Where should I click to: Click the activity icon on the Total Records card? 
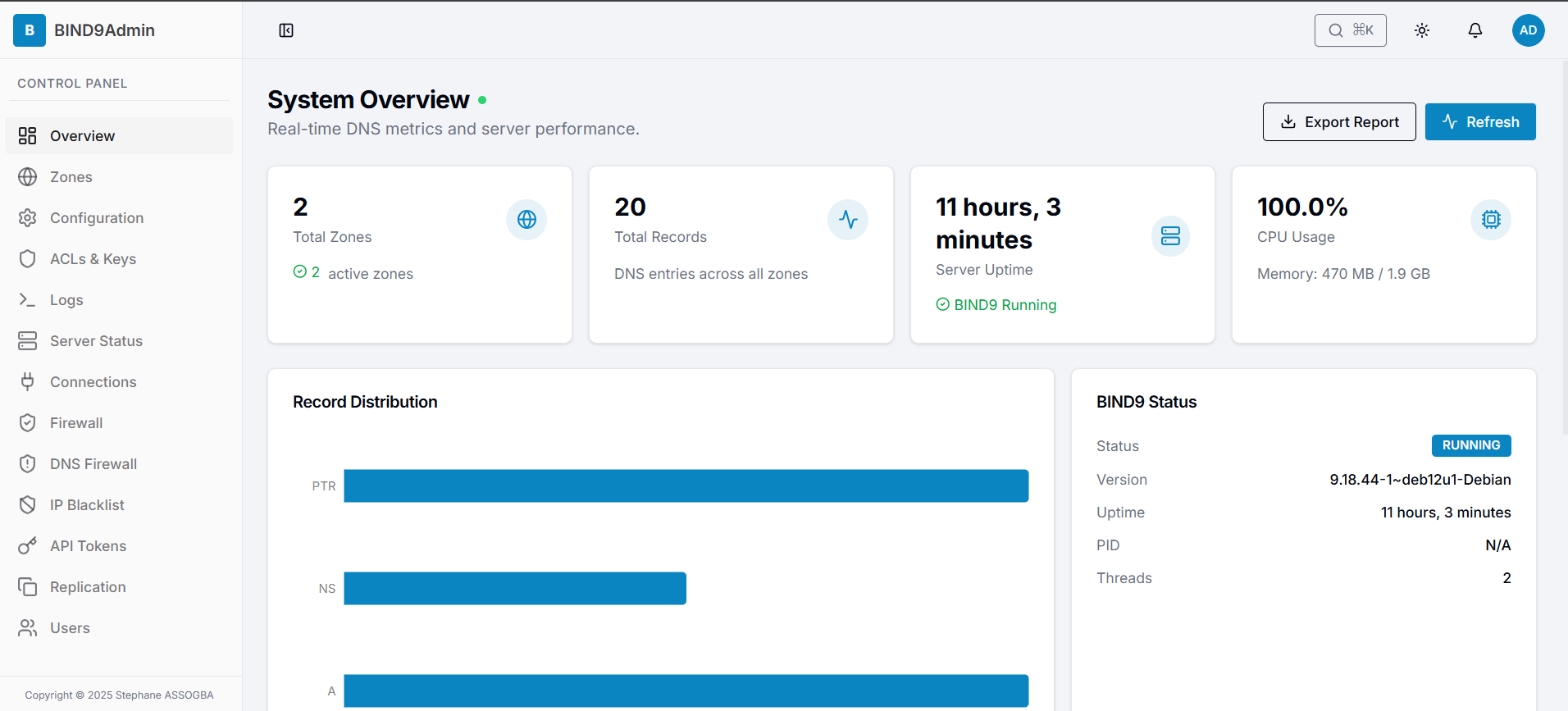click(x=848, y=220)
